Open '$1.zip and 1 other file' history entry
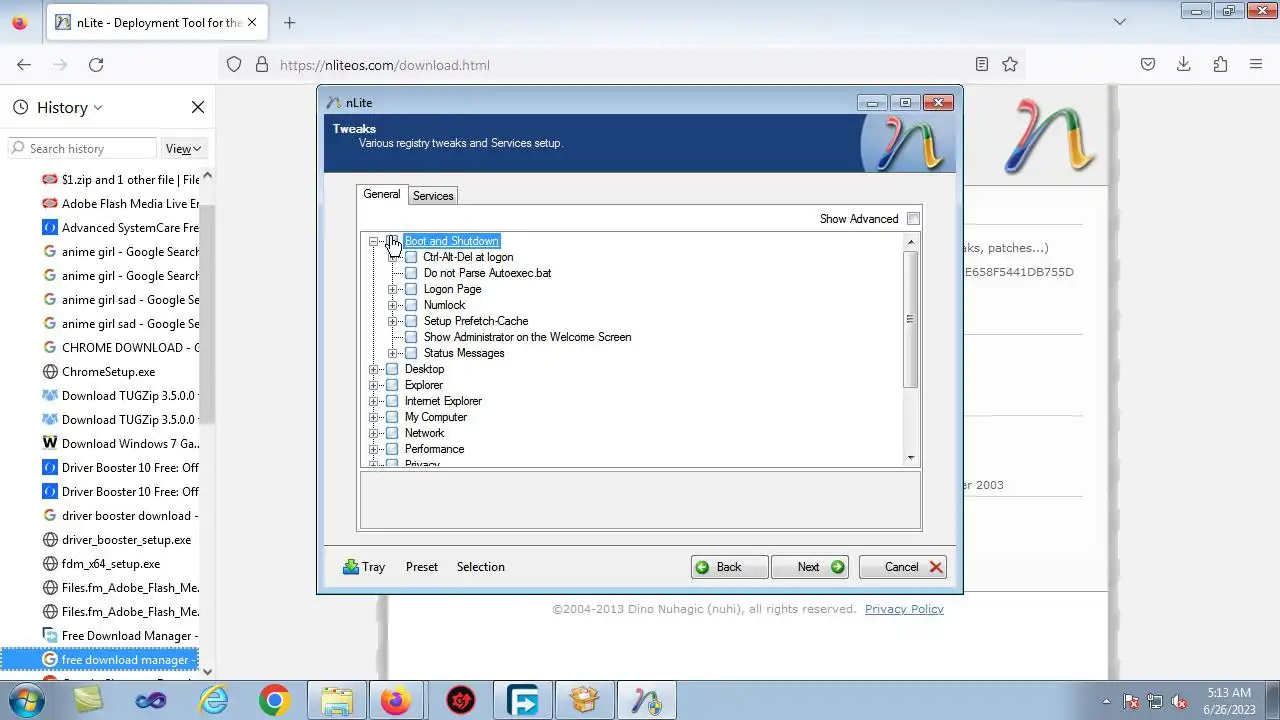The height and width of the screenshot is (720, 1280). [x=120, y=180]
